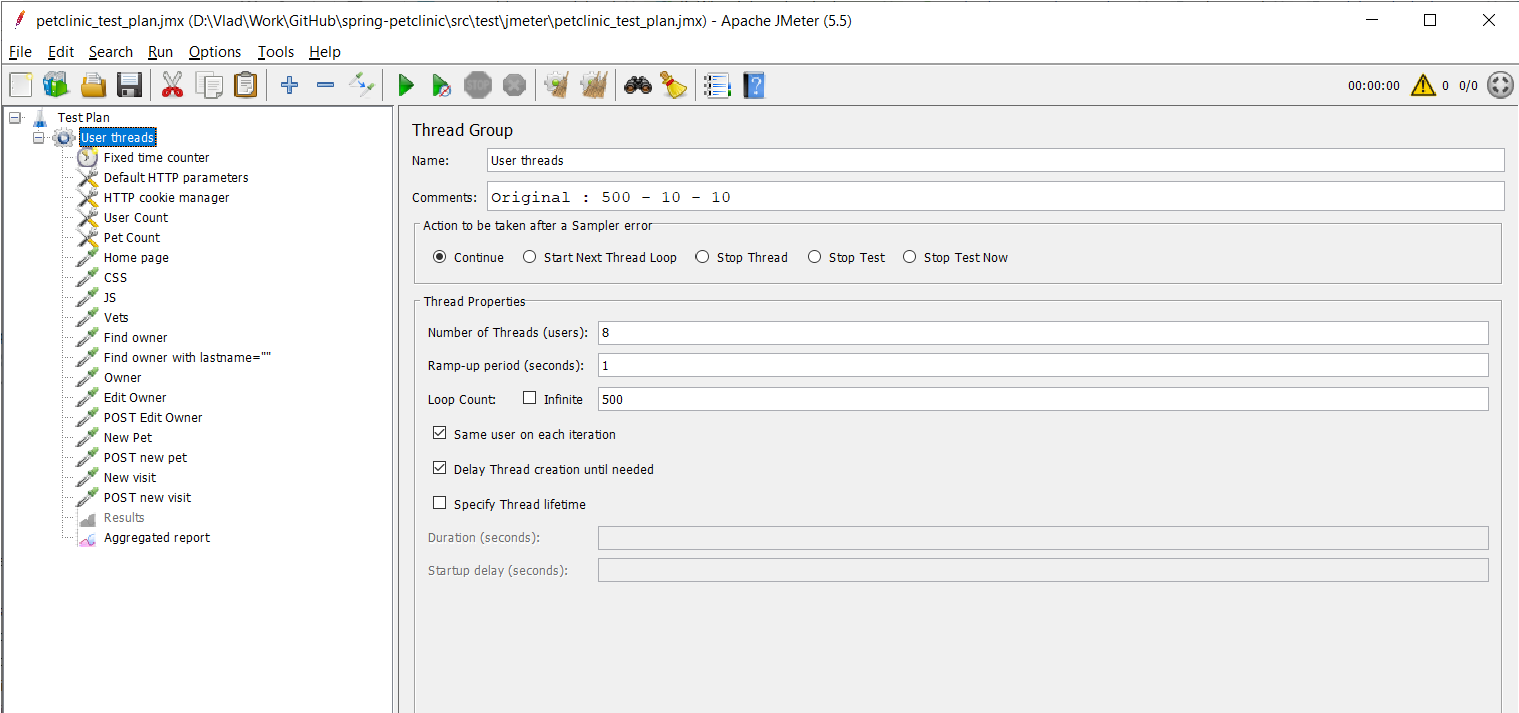1519x713 pixels.
Task: Open the Help question mark icon
Action: [x=753, y=86]
